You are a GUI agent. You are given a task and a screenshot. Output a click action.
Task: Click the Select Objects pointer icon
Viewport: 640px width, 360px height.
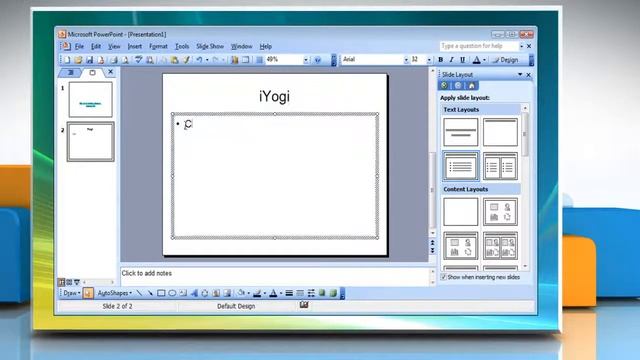[88, 293]
